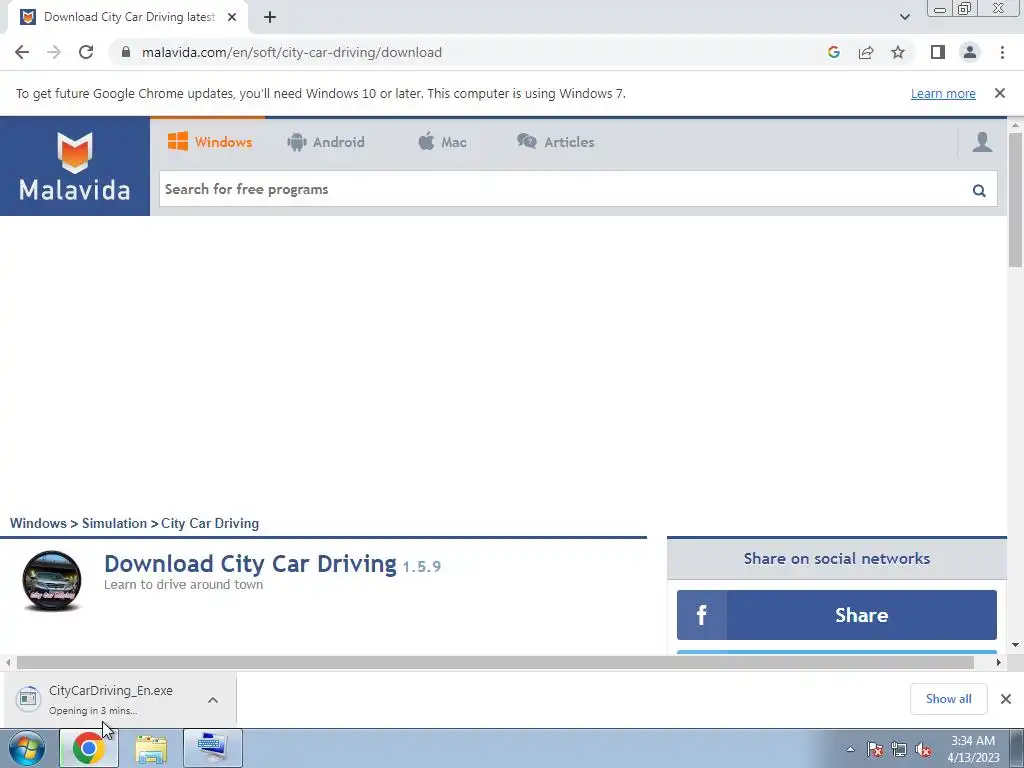The image size is (1024, 768).
Task: Click the Download City Car Driving heading
Action: [x=250, y=564]
